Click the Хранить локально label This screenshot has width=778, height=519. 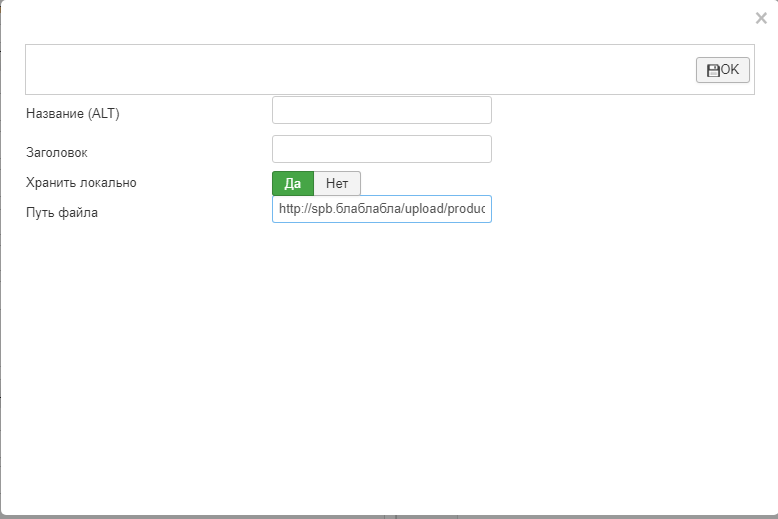tap(81, 183)
